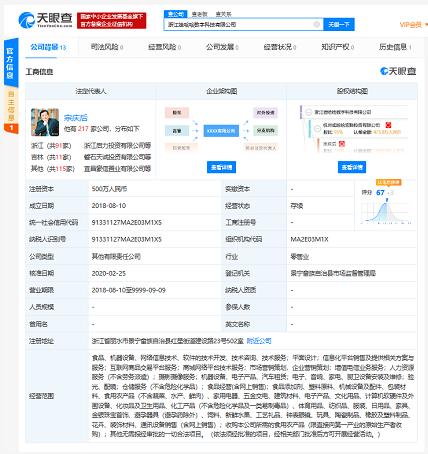The width and height of the screenshot is (428, 454).
Task: Open the VIP会员 dropdown
Action: (x=413, y=25)
